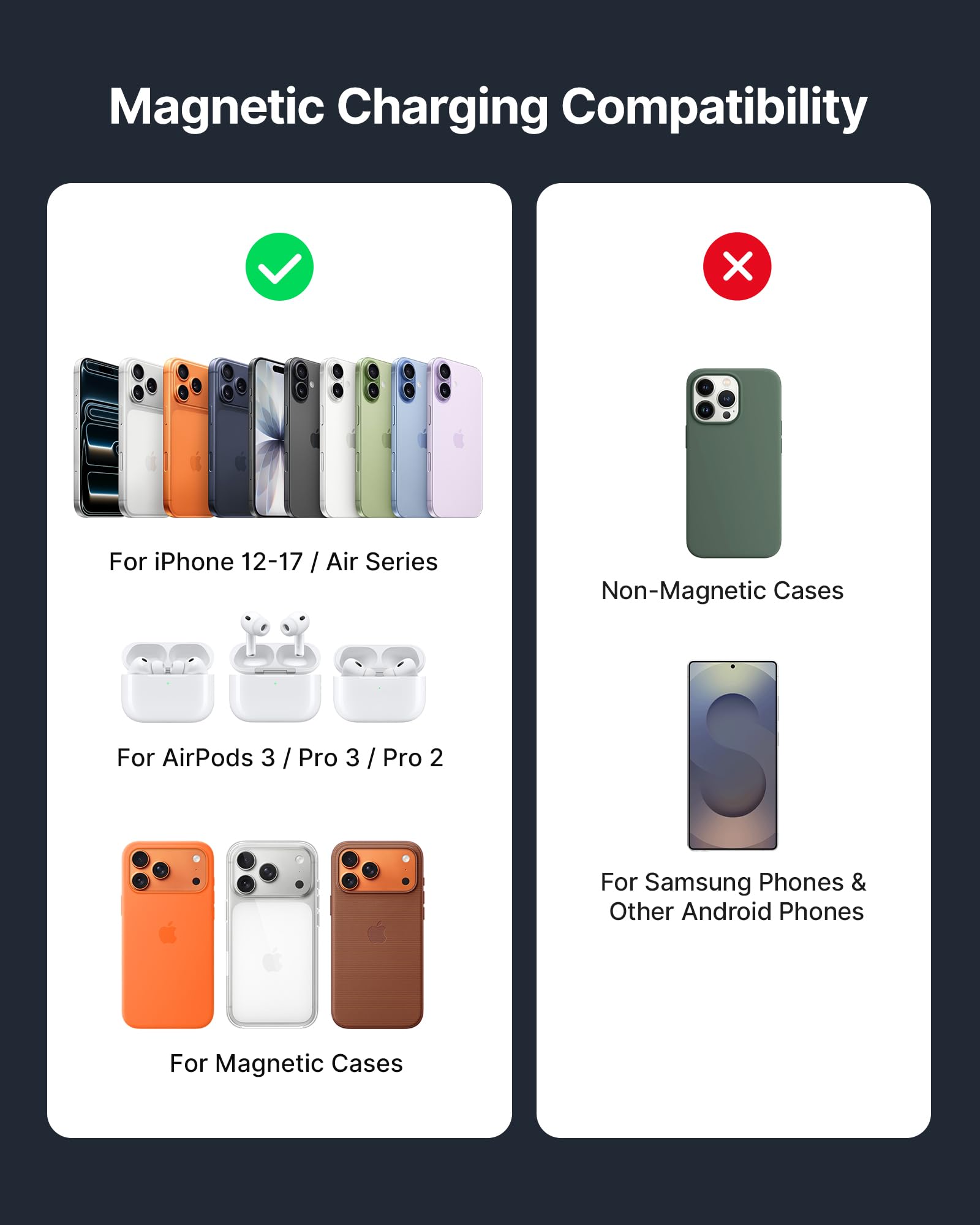This screenshot has height=1225, width=980.
Task: Select the light green iPhone in the lineup
Action: pos(374,437)
